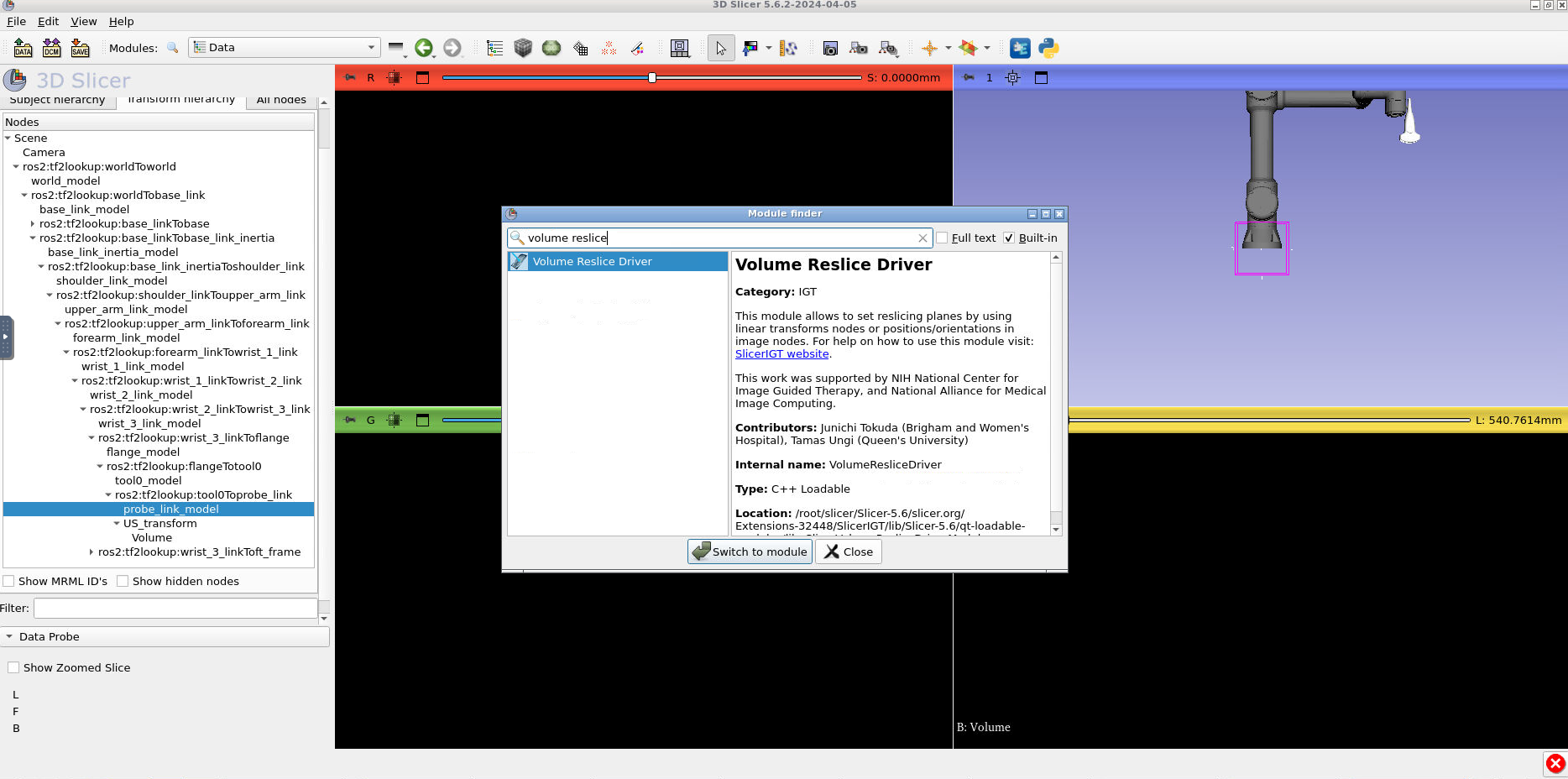Expand ros2:tf2lookup:wrist_3_linkToft_frame node

[x=91, y=552]
